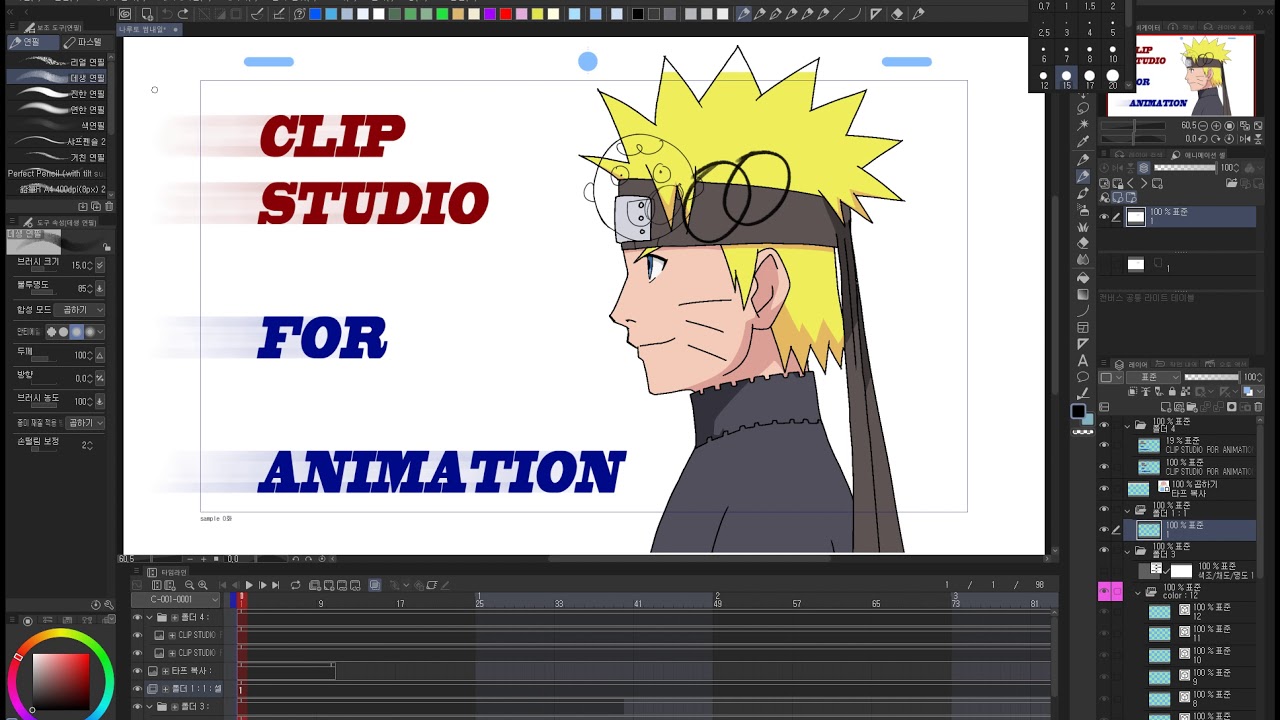Select the Decoration brush tool in tool palette
The image size is (1280, 720).
pyautogui.click(x=1083, y=227)
